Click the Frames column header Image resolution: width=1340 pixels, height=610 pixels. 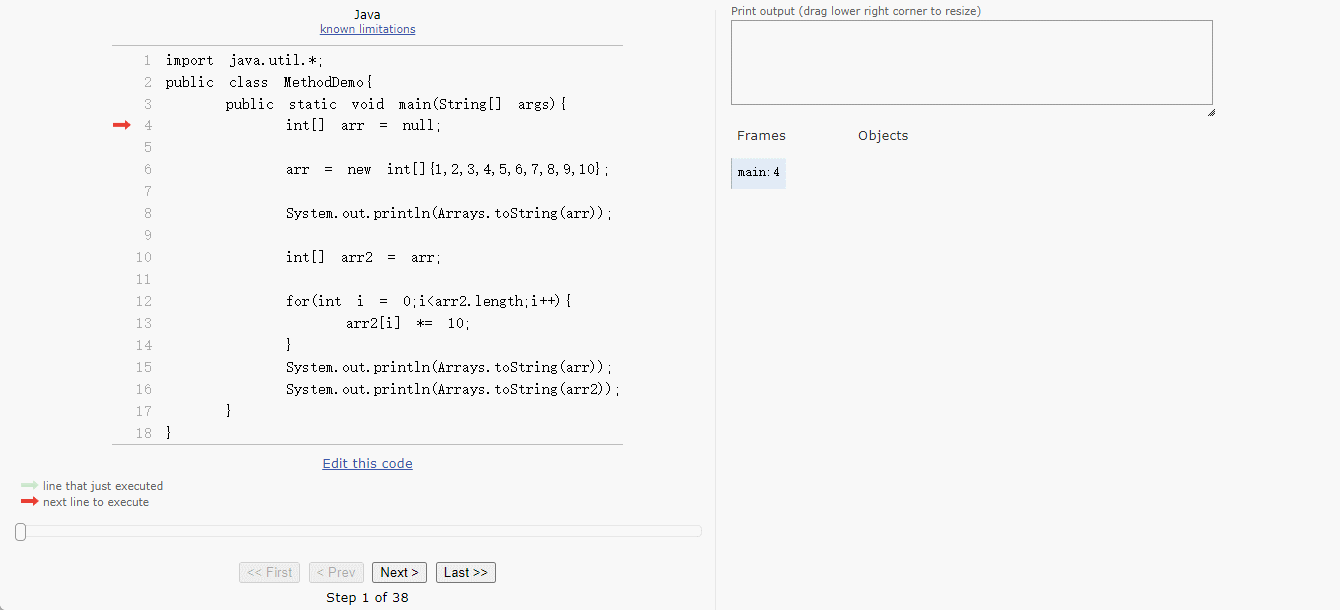[x=761, y=136]
